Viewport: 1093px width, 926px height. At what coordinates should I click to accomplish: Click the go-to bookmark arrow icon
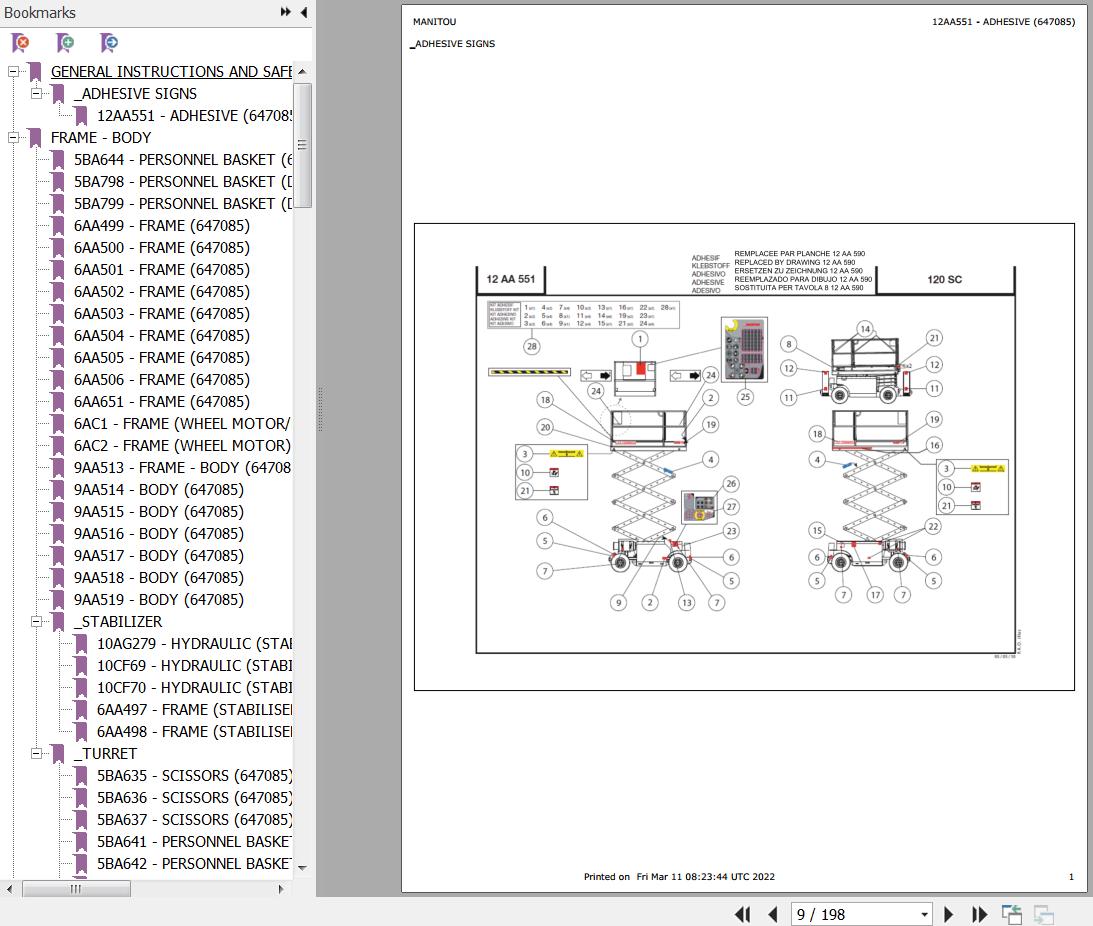tap(110, 43)
